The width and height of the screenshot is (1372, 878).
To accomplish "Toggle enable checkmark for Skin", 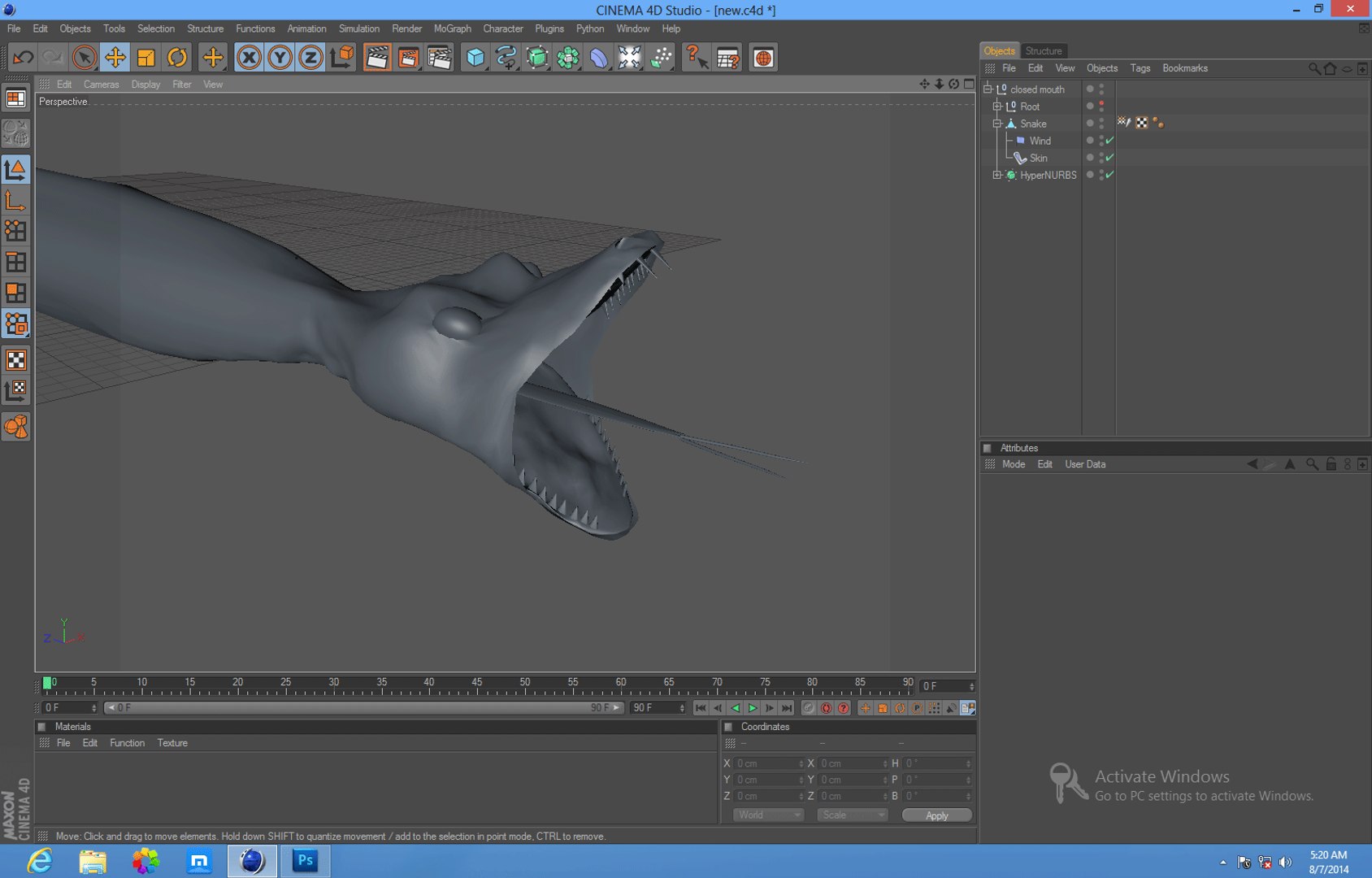I will coord(1109,158).
